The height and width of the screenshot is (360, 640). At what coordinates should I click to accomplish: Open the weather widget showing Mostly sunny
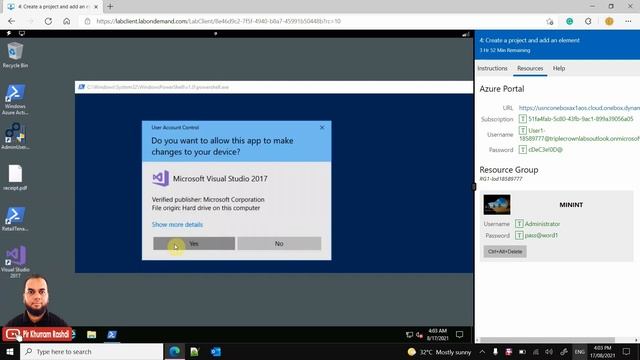click(x=439, y=352)
